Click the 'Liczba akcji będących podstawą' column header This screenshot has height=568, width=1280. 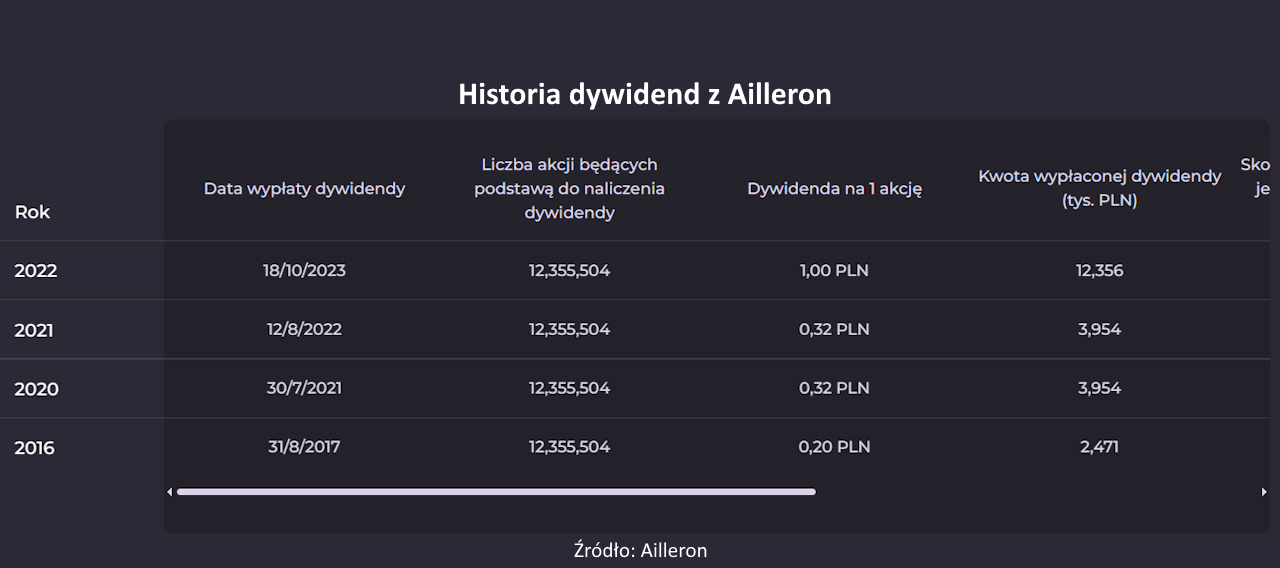pyautogui.click(x=569, y=188)
